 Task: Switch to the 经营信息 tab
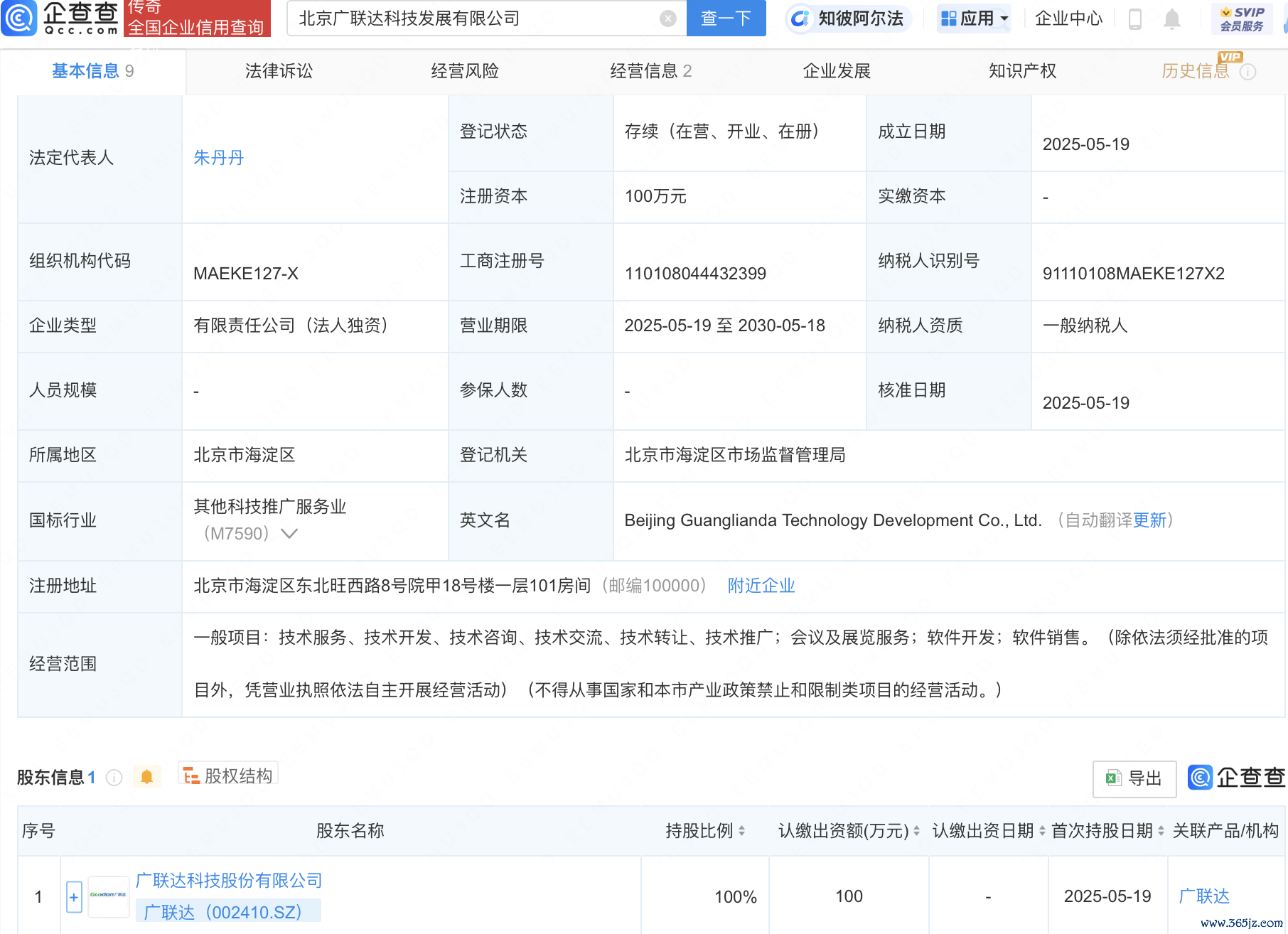click(x=650, y=71)
